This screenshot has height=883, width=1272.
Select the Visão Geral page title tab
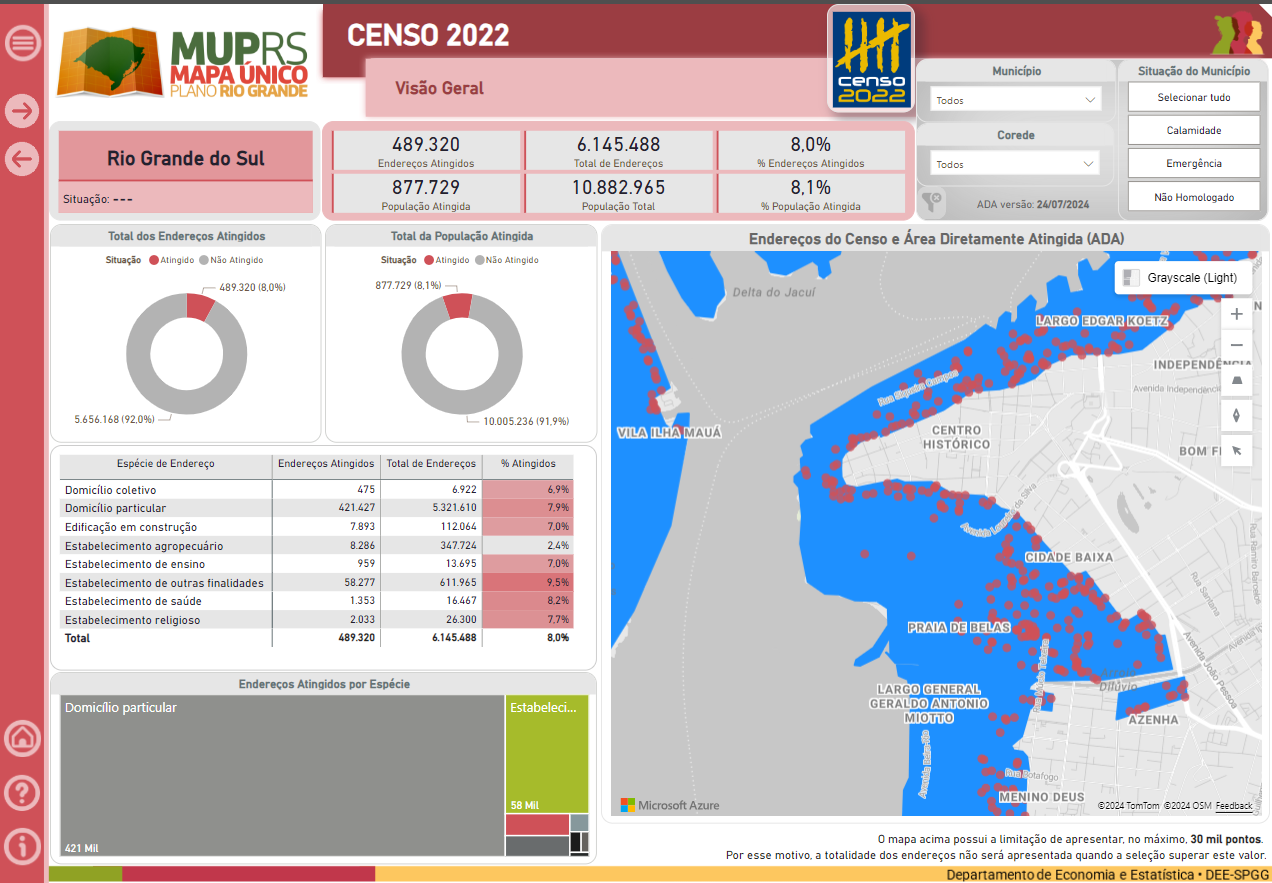[439, 88]
